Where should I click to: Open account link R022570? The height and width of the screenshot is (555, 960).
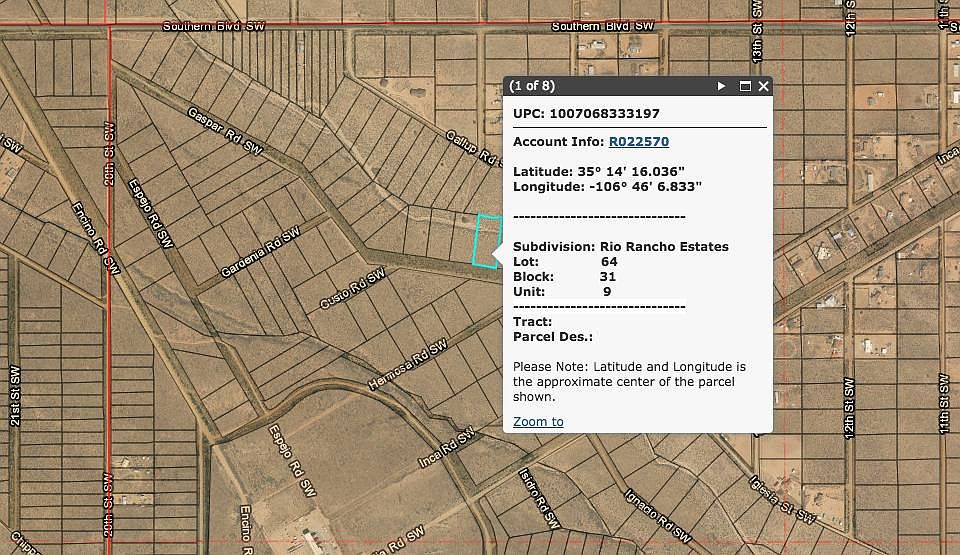(638, 142)
